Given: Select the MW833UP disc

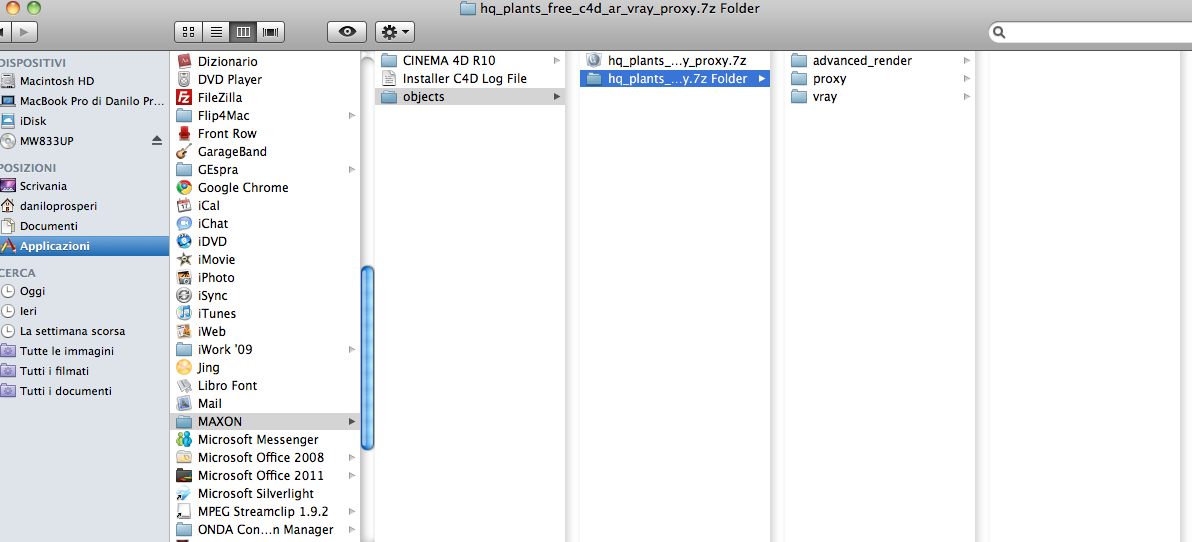Looking at the screenshot, I should pos(46,141).
